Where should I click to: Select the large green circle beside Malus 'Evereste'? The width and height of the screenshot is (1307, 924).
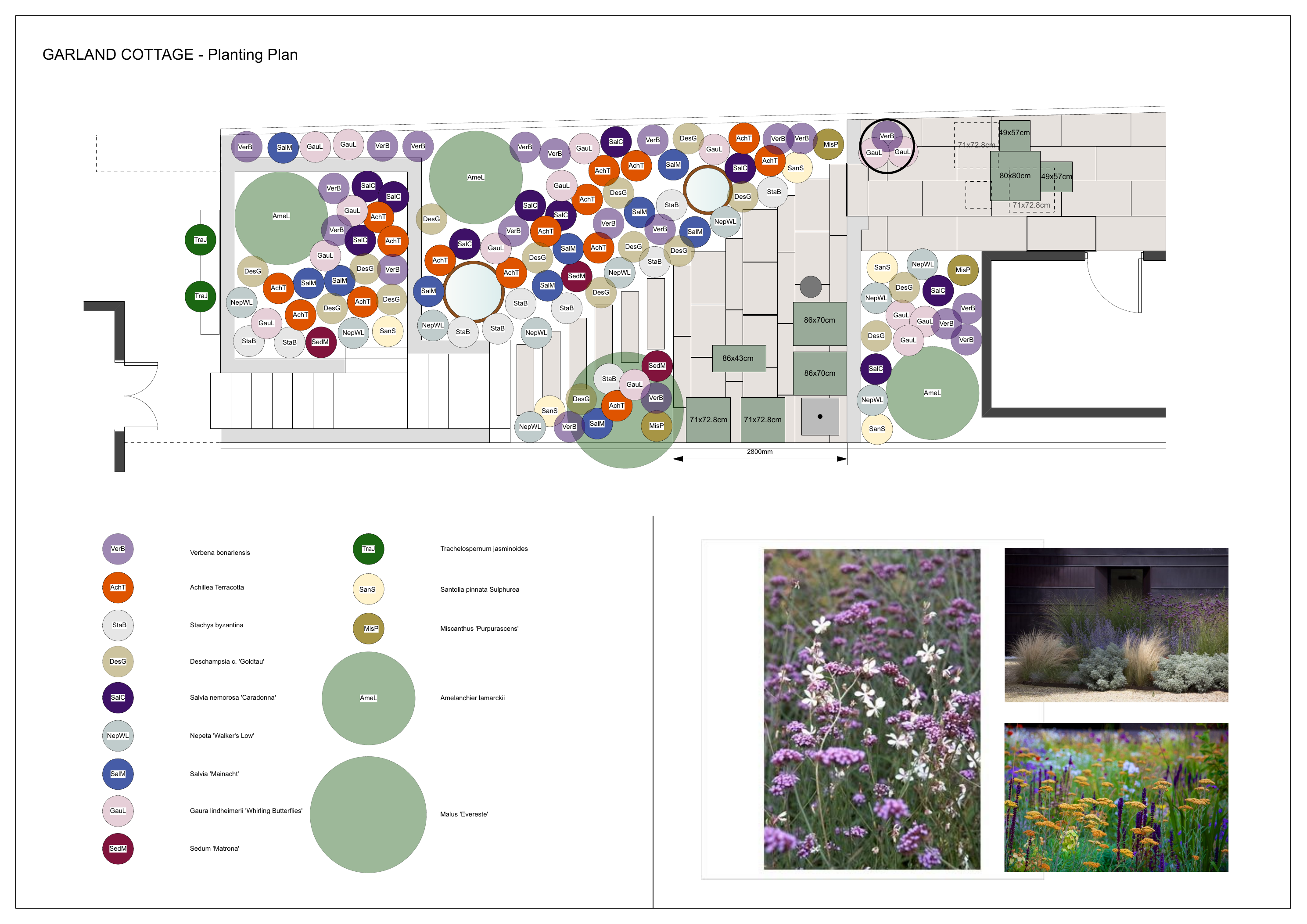[368, 814]
